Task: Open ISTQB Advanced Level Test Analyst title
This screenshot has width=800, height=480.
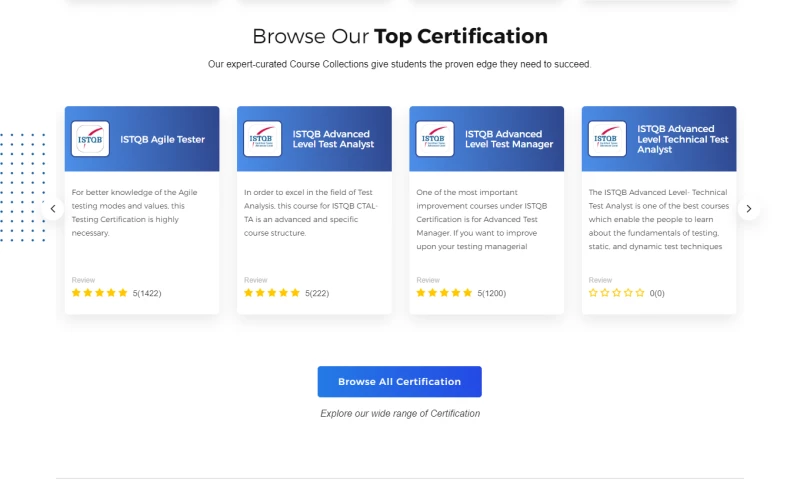Action: pos(333,139)
